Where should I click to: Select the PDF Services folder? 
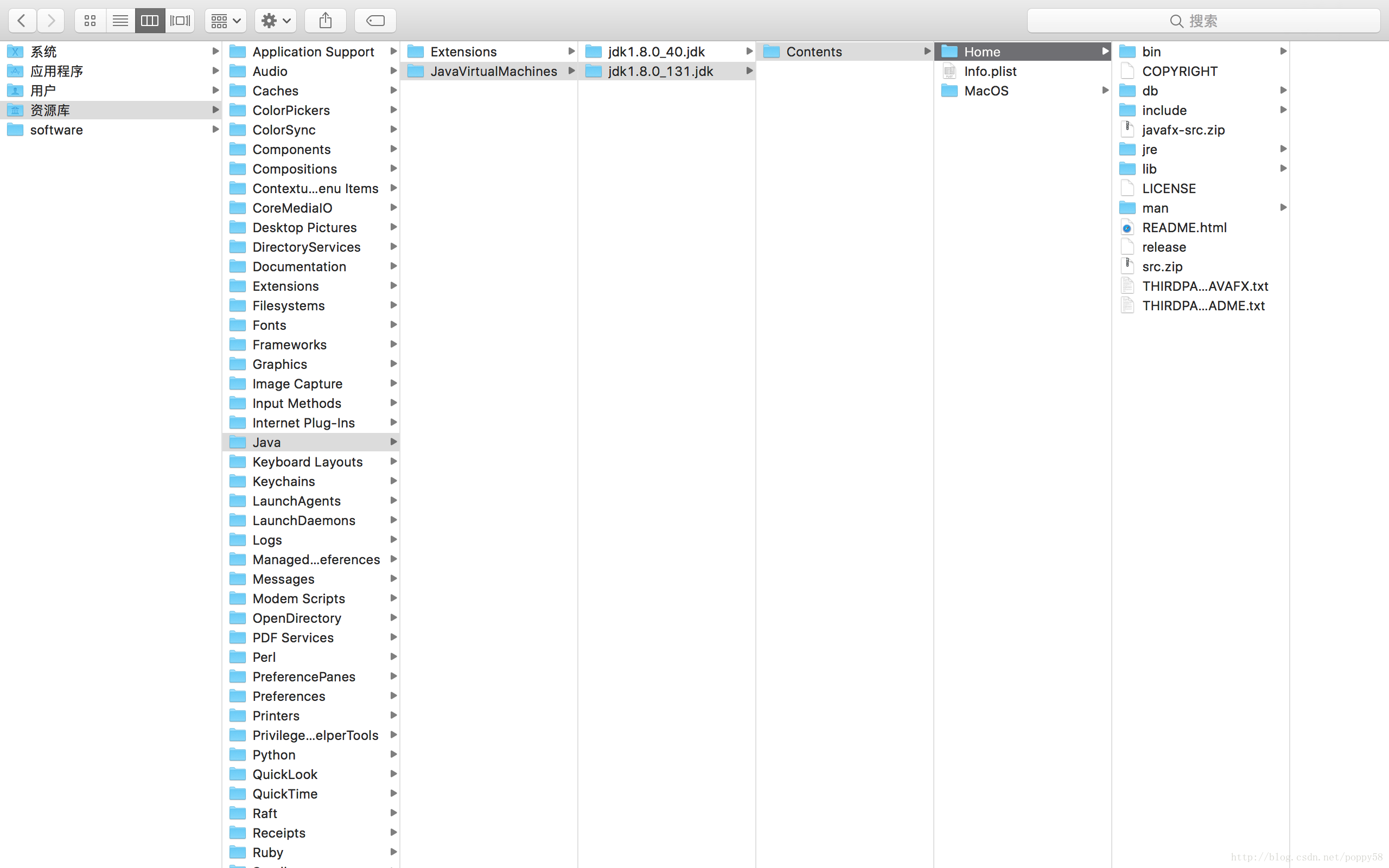click(x=311, y=637)
